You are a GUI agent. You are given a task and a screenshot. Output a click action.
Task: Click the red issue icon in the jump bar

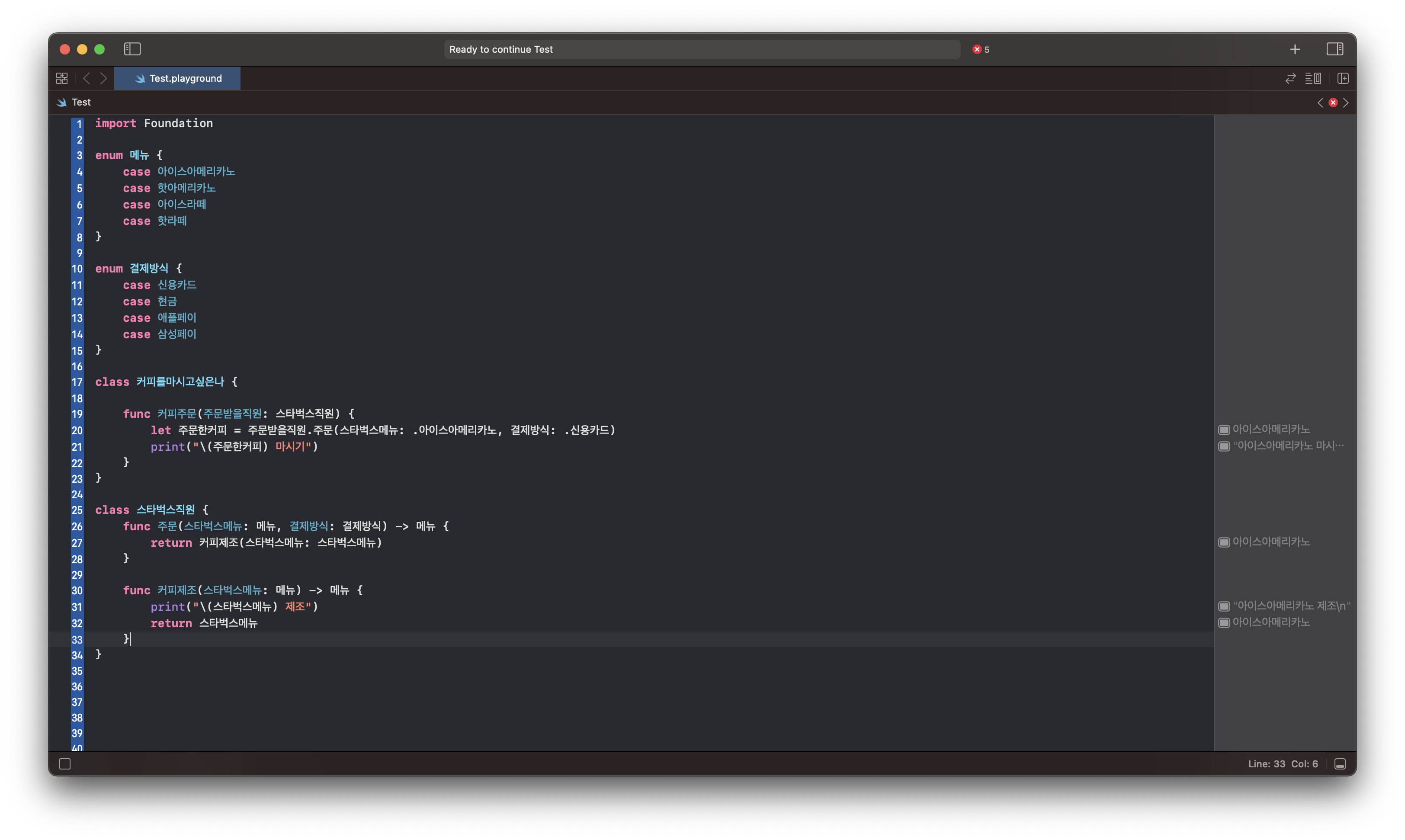(1332, 103)
